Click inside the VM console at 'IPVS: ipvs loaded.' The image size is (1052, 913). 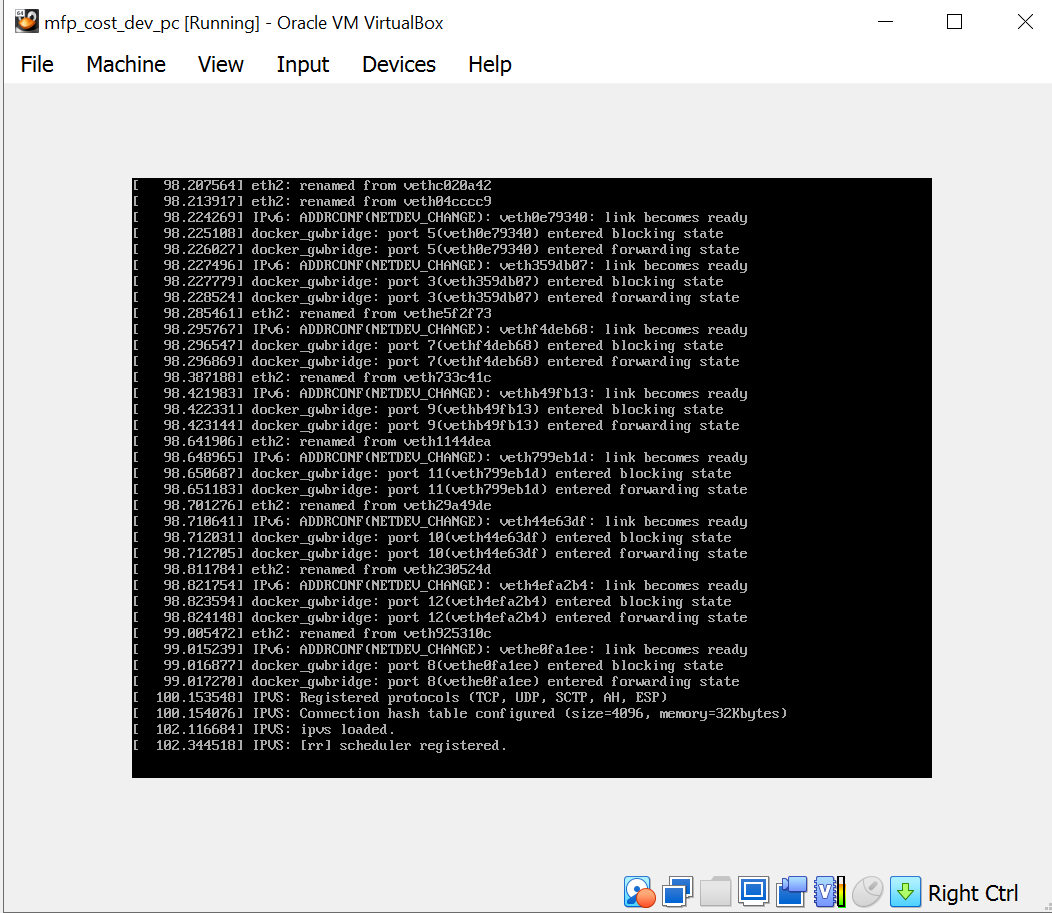point(264,729)
